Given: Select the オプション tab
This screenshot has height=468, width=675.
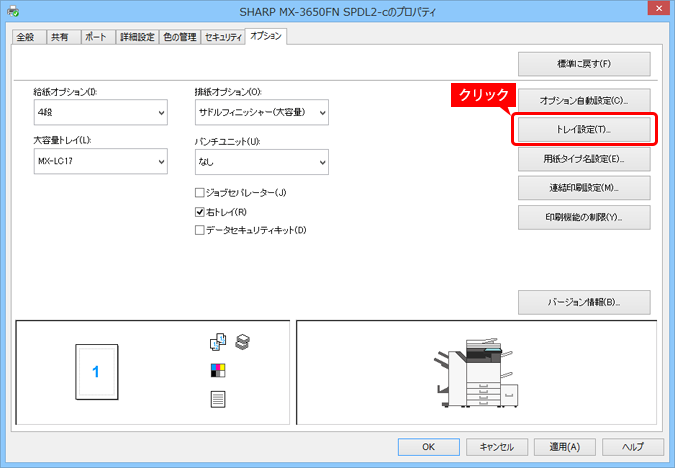Looking at the screenshot, I should click(266, 36).
